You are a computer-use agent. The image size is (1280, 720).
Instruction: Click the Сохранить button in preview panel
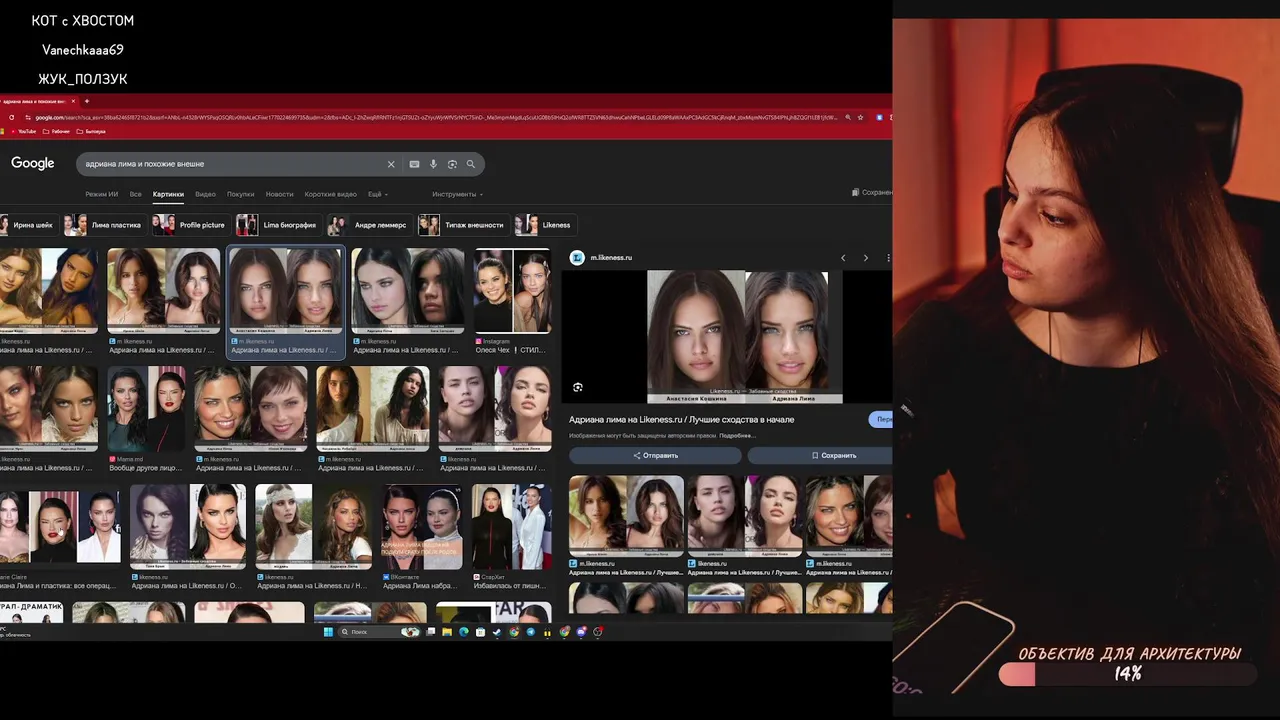[820, 455]
